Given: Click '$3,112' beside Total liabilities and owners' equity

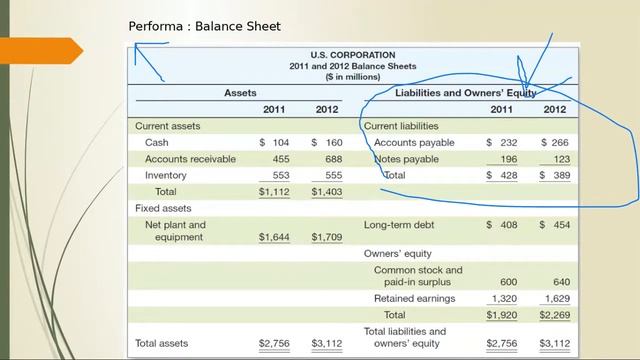Looking at the screenshot, I should pyautogui.click(x=555, y=344).
